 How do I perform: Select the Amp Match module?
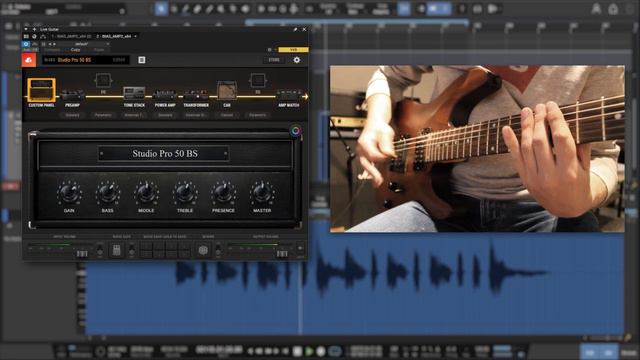(x=289, y=98)
